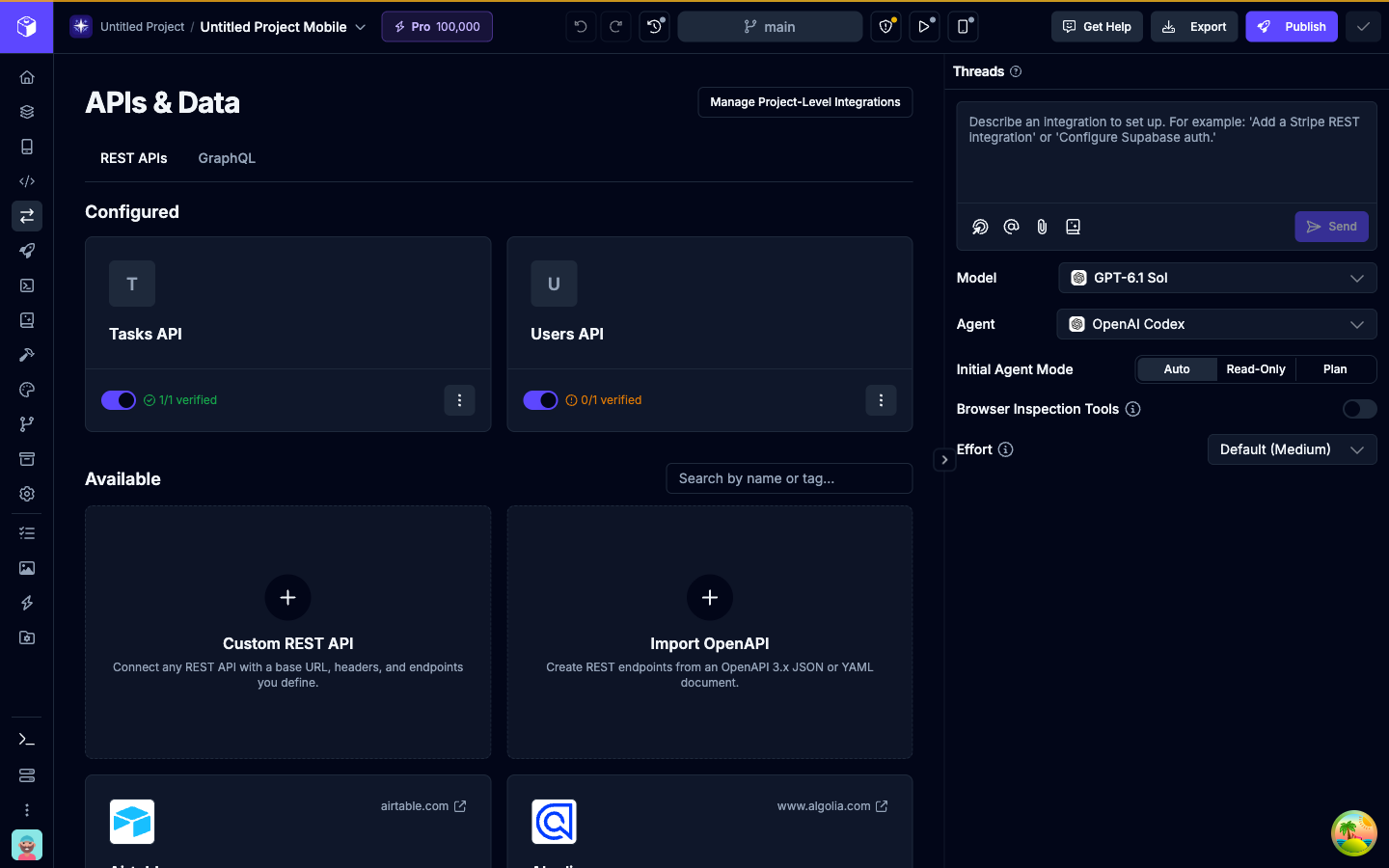Screen dimensions: 1389x868
Task: Enable Browser Inspection Tools switch
Action: (1359, 409)
